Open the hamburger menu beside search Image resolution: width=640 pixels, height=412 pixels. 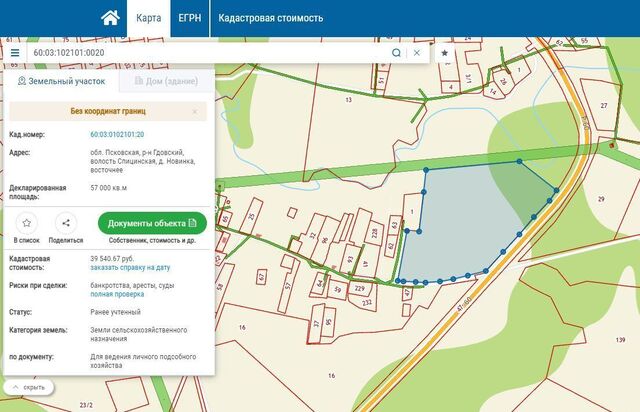click(15, 52)
